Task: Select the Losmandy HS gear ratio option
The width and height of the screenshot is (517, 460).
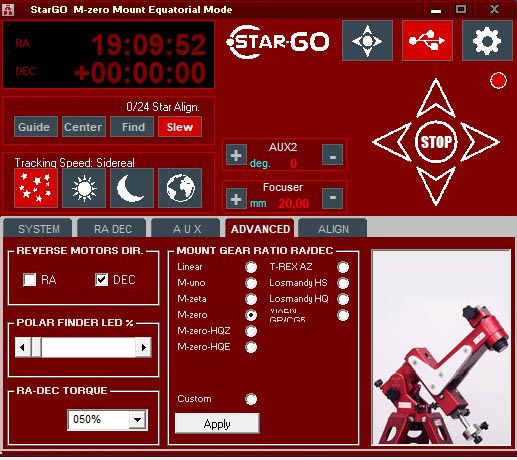Action: pos(343,283)
